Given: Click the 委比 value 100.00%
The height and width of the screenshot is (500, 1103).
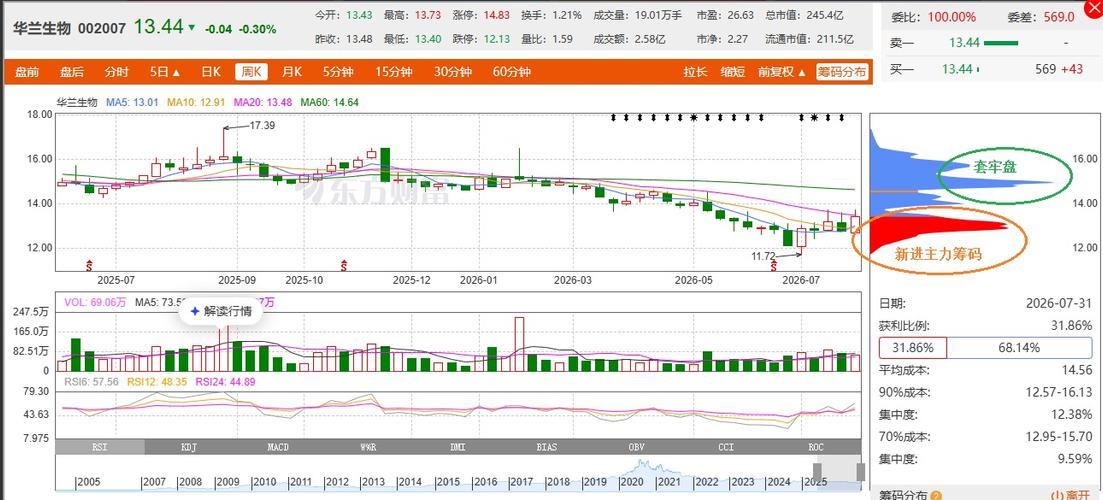Looking at the screenshot, I should pyautogui.click(x=952, y=18).
